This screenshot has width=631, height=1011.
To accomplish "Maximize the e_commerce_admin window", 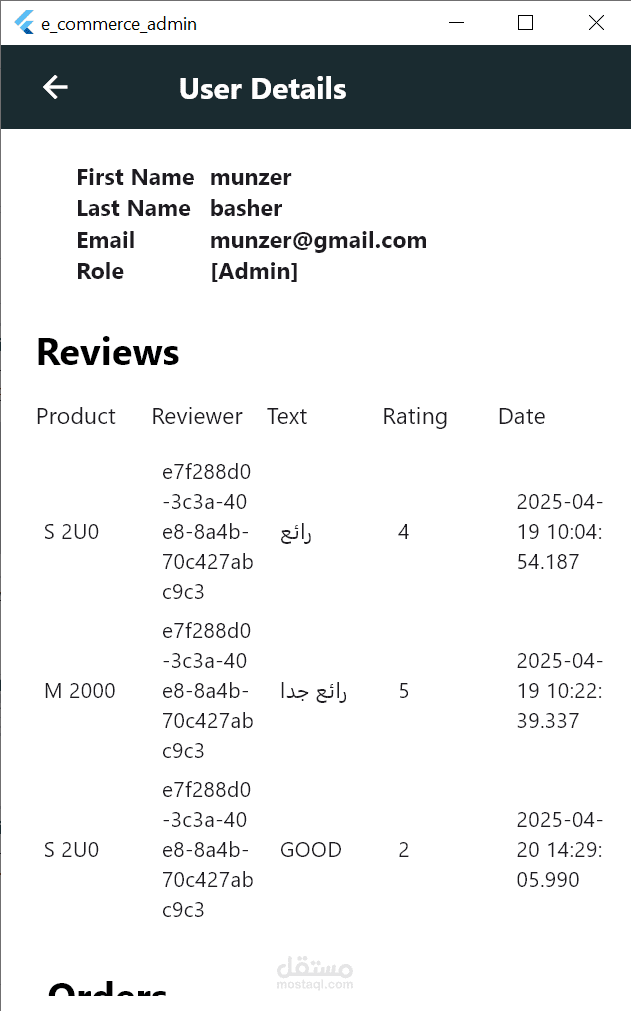I will tap(525, 23).
